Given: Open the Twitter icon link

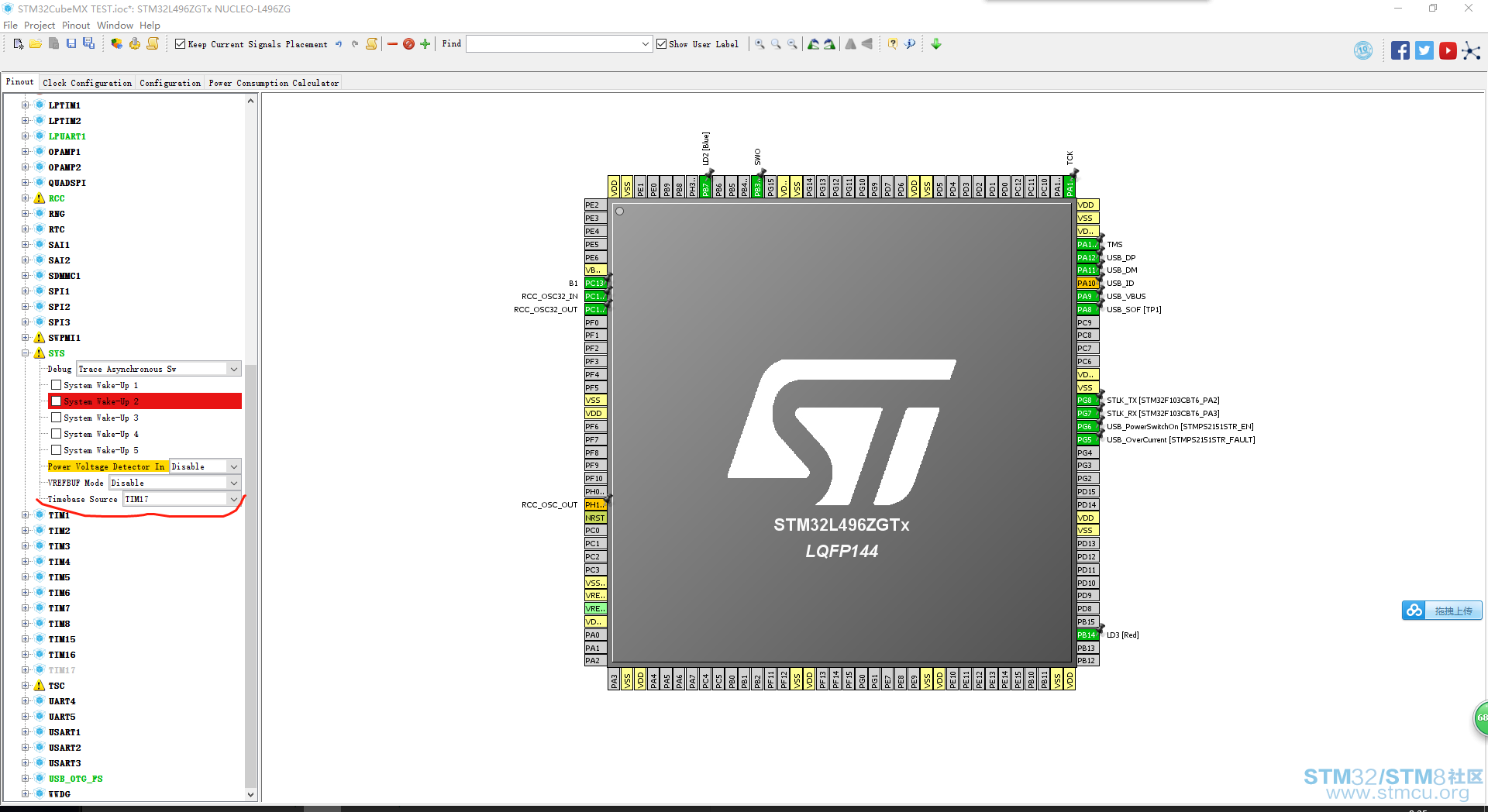Looking at the screenshot, I should click(x=1424, y=51).
